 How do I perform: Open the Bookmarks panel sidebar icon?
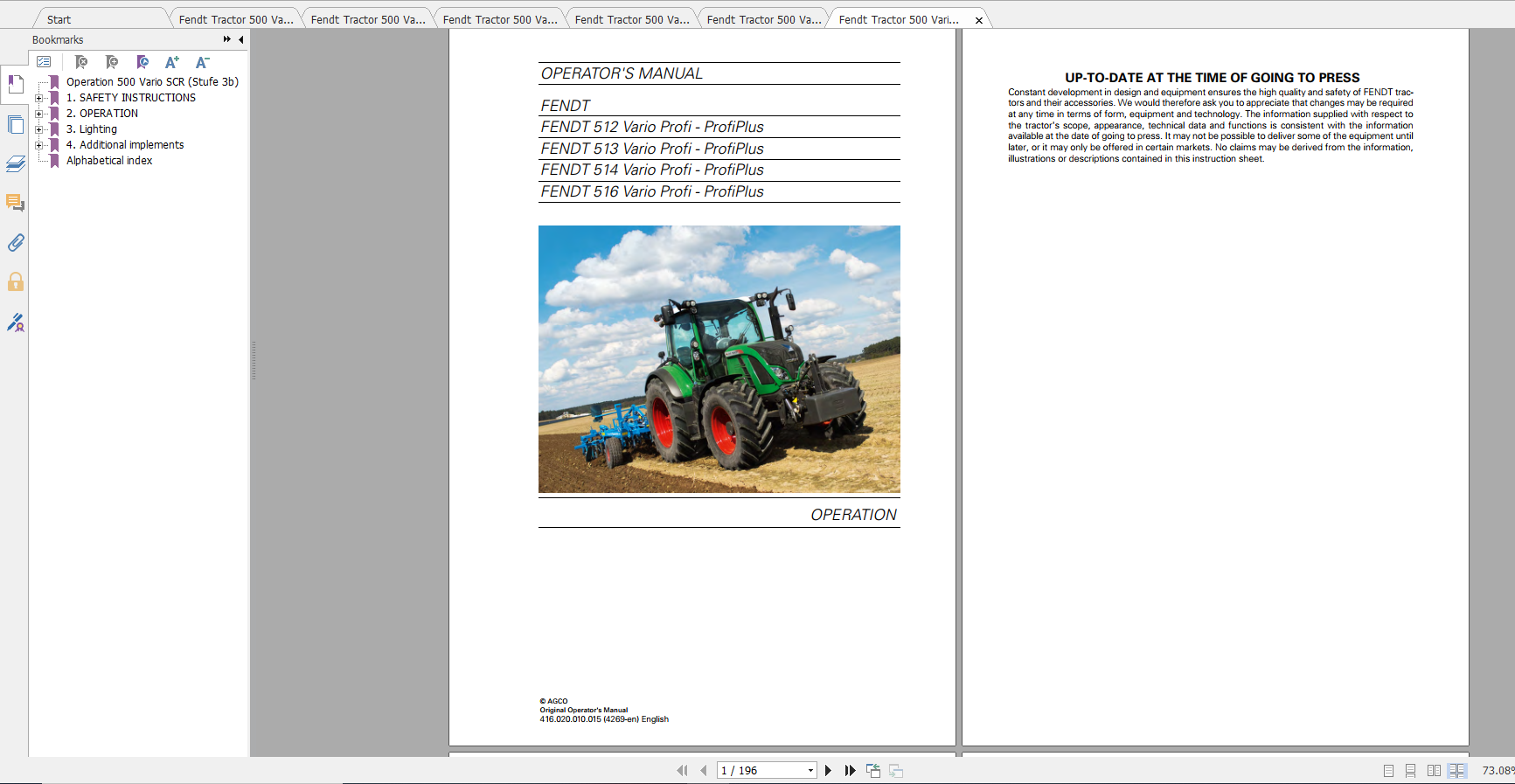point(15,84)
